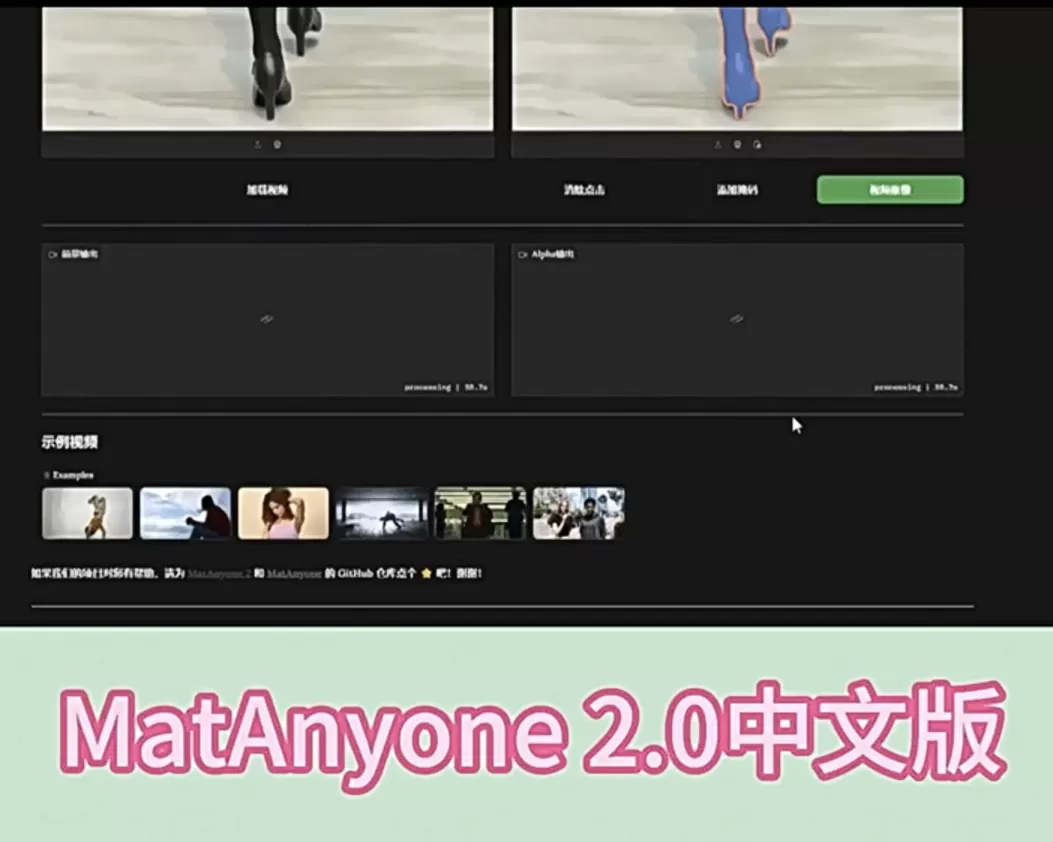The height and width of the screenshot is (842, 1053).
Task: Click processing status text in Alpha output
Action: click(915, 387)
